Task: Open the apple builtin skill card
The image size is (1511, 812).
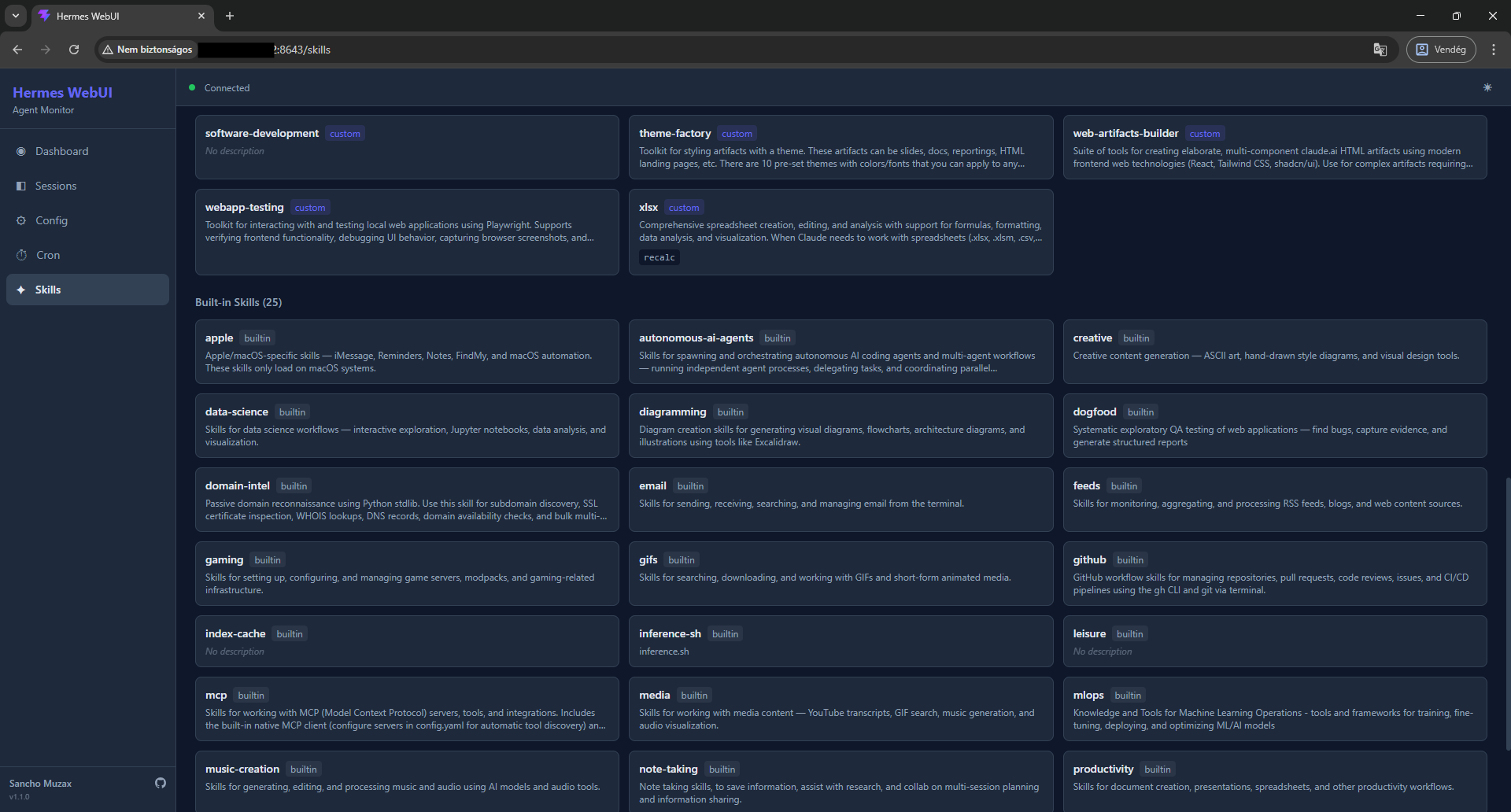Action: point(407,352)
